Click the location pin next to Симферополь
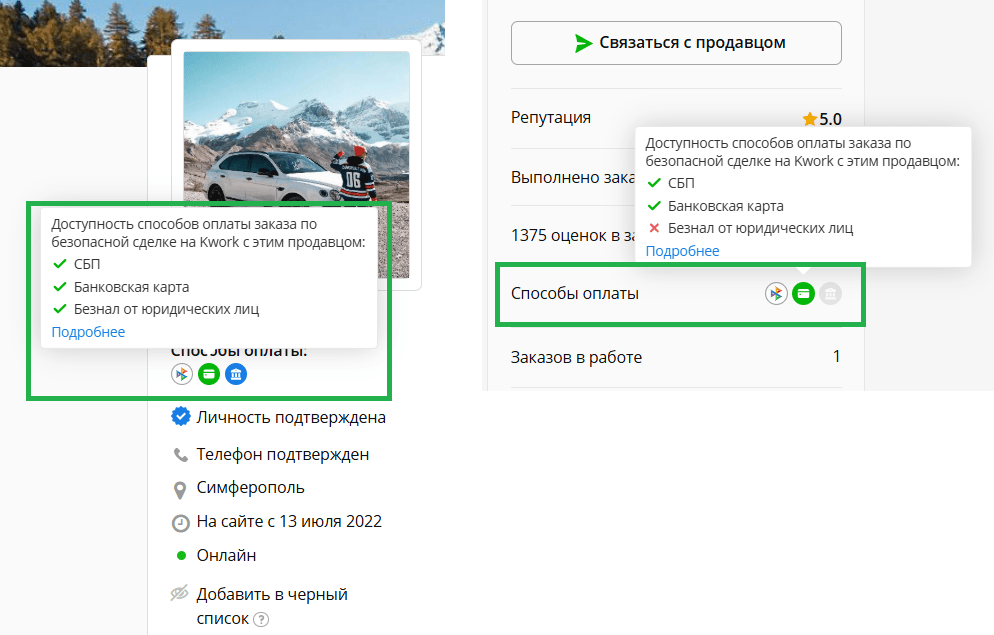 (180, 489)
